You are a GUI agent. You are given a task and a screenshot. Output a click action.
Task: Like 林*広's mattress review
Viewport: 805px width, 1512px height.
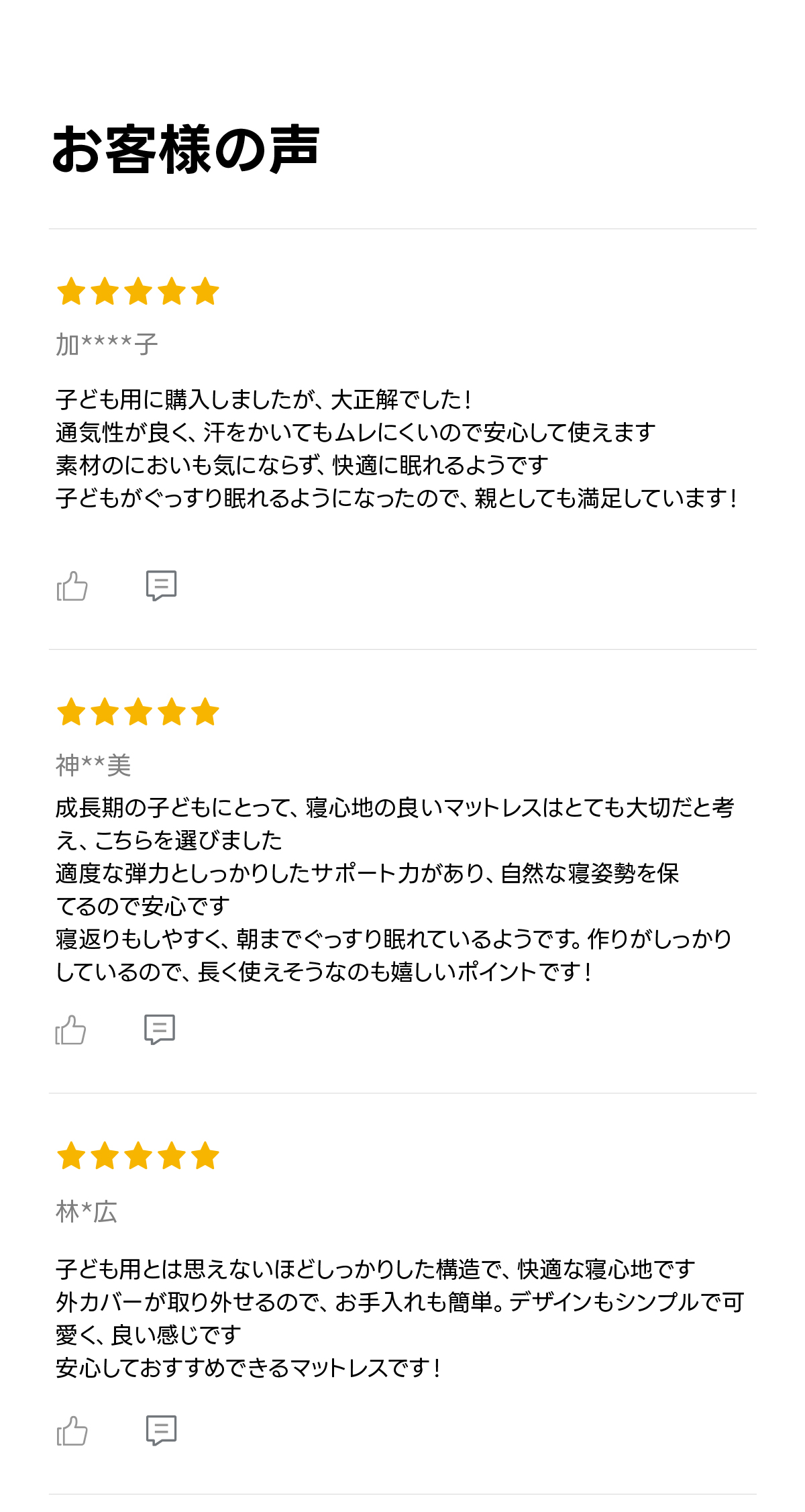(x=72, y=1430)
